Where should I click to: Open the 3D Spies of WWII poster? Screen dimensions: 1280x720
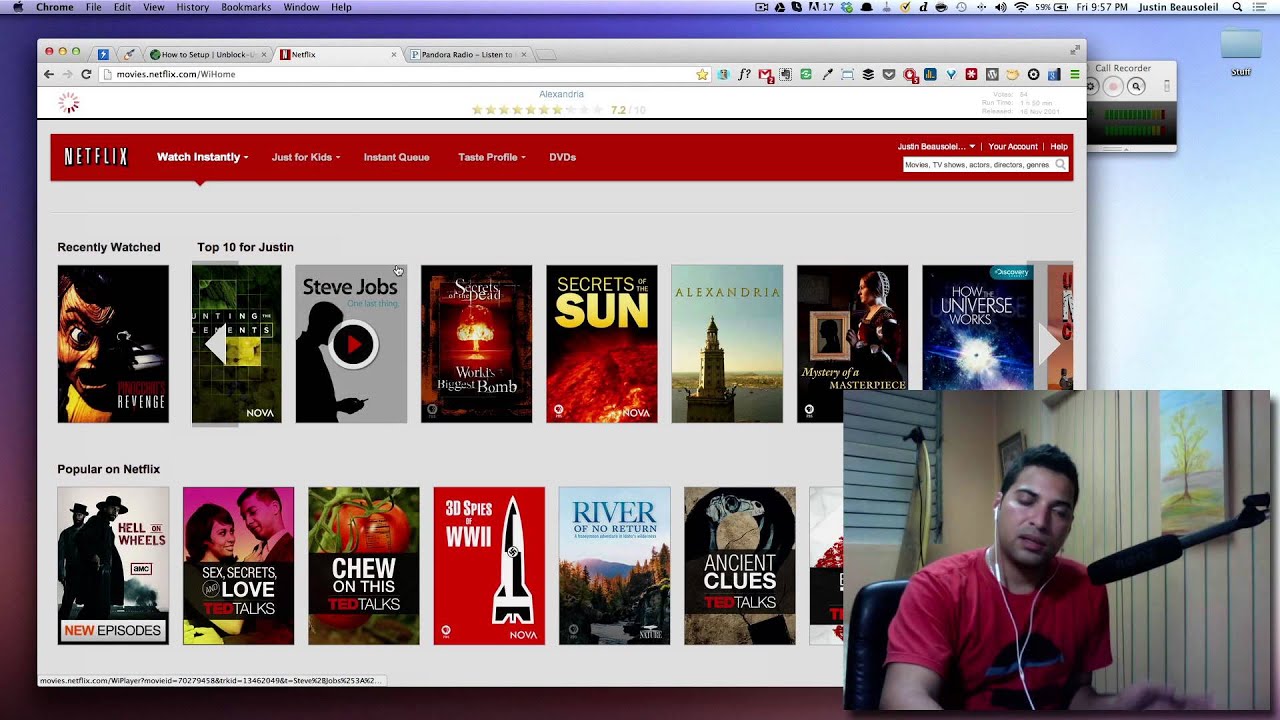(489, 566)
